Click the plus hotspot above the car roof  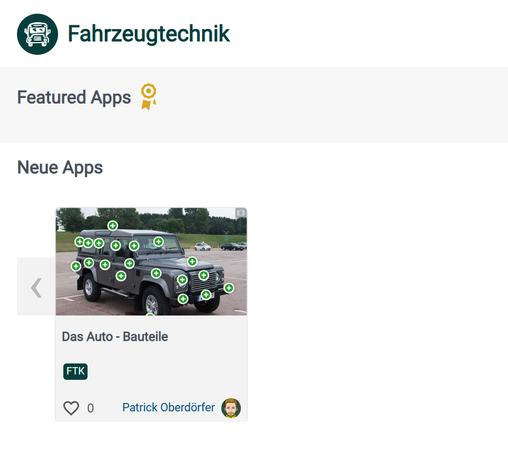[113, 226]
